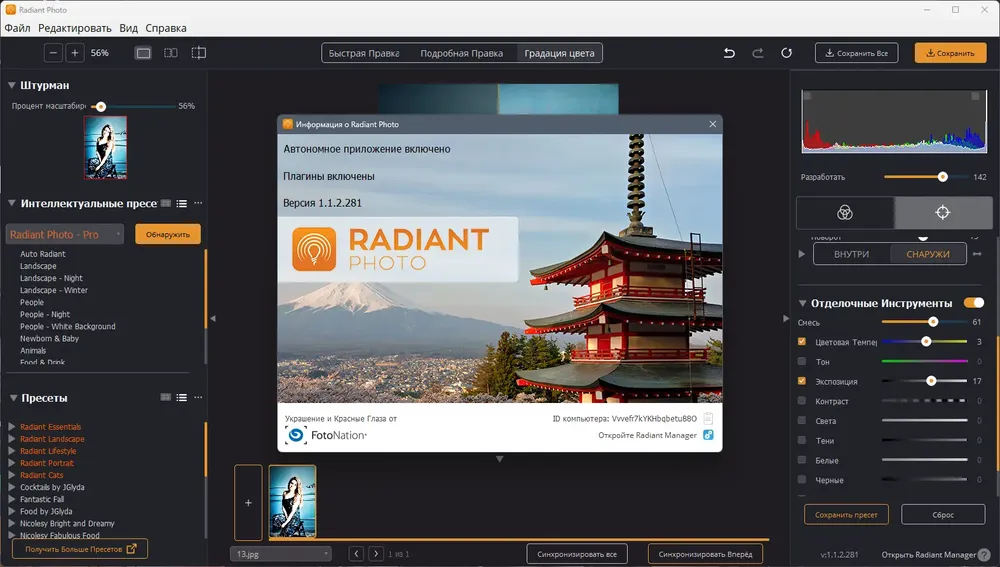Select the single-image view icon
The height and width of the screenshot is (567, 1000).
point(143,53)
